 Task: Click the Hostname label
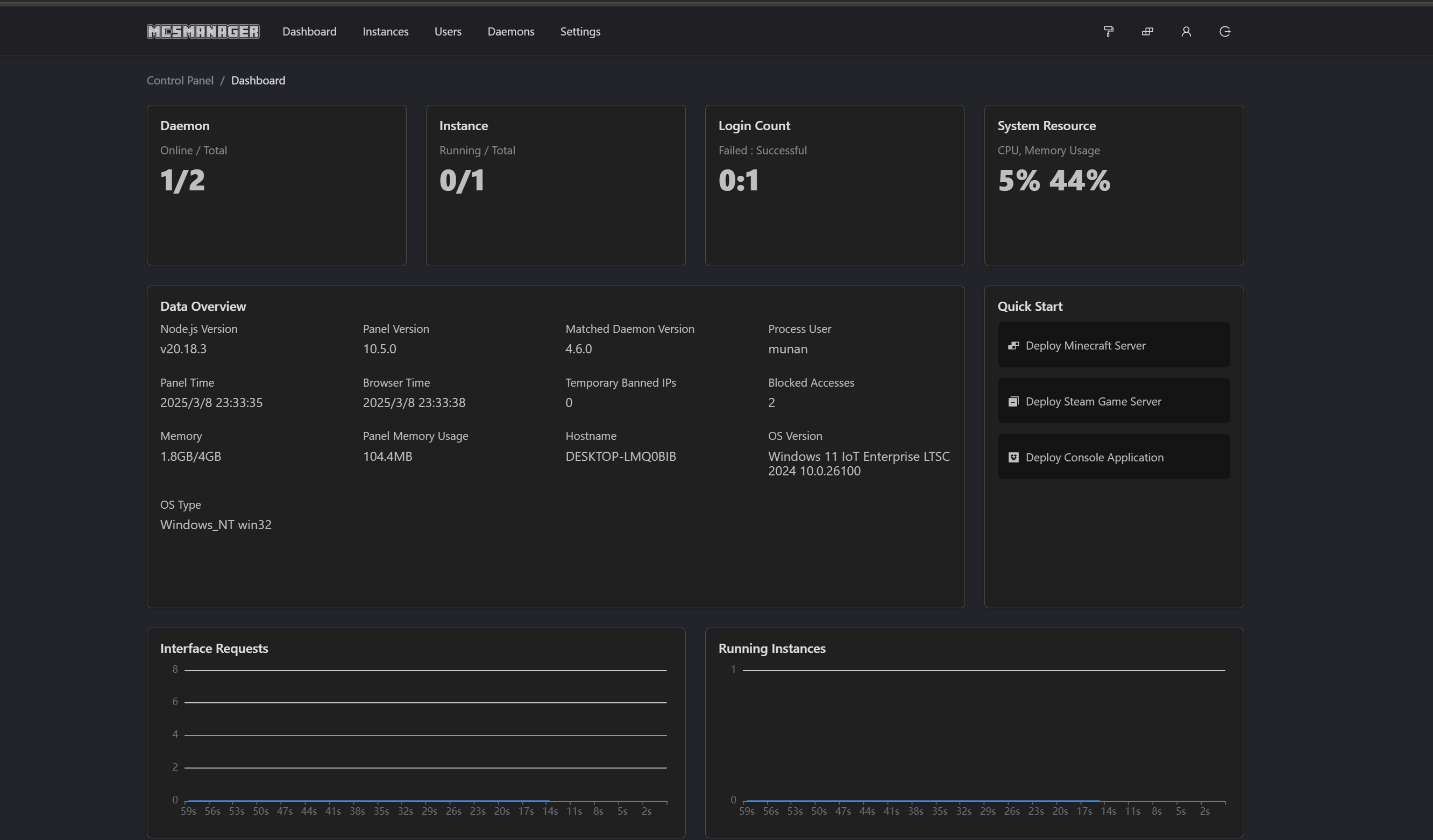[591, 436]
